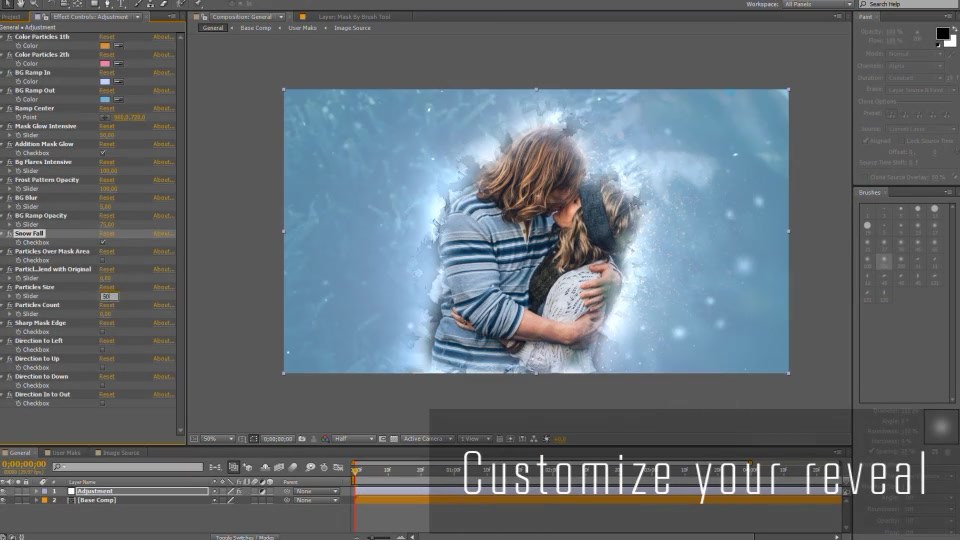Click the pixel aspect ratio correction icon

click(x=500, y=439)
